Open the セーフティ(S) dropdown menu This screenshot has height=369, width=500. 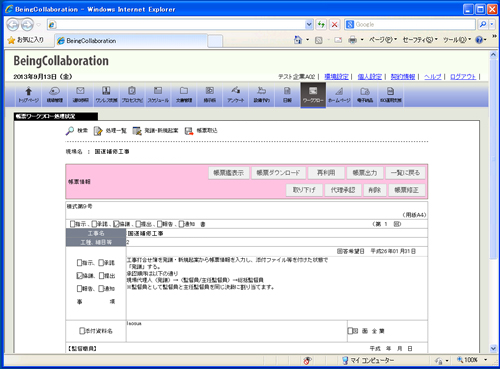point(420,40)
